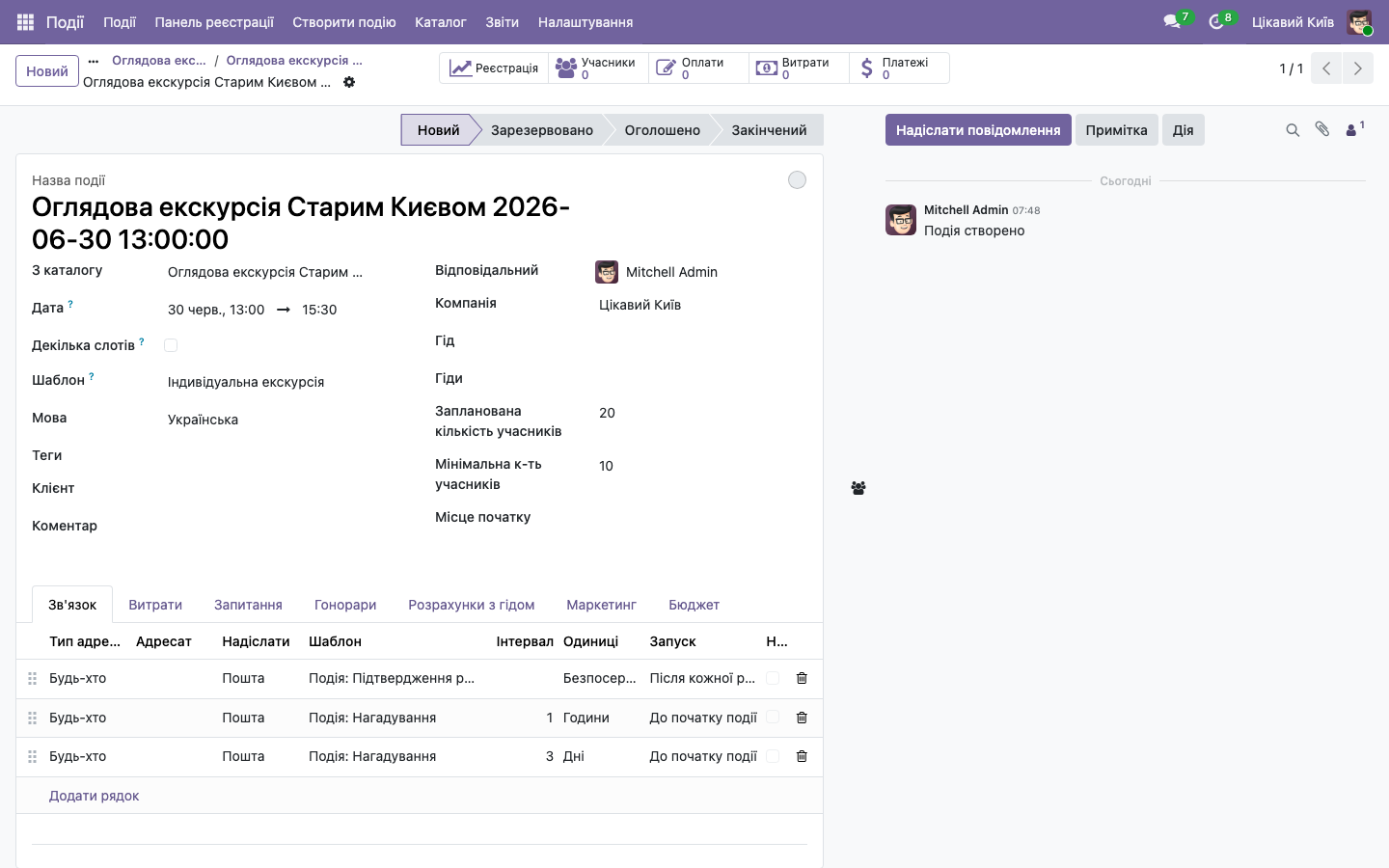Open Звіти menu
The width and height of the screenshot is (1389, 868).
(x=502, y=21)
